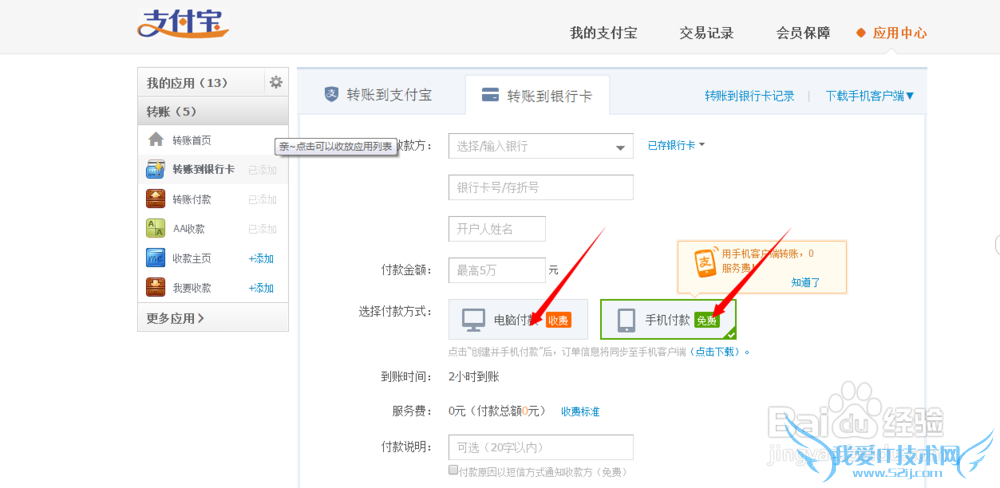Image resolution: width=1000 pixels, height=488 pixels.
Task: Click the computer monitor icon for 电脑付款
Action: click(474, 320)
